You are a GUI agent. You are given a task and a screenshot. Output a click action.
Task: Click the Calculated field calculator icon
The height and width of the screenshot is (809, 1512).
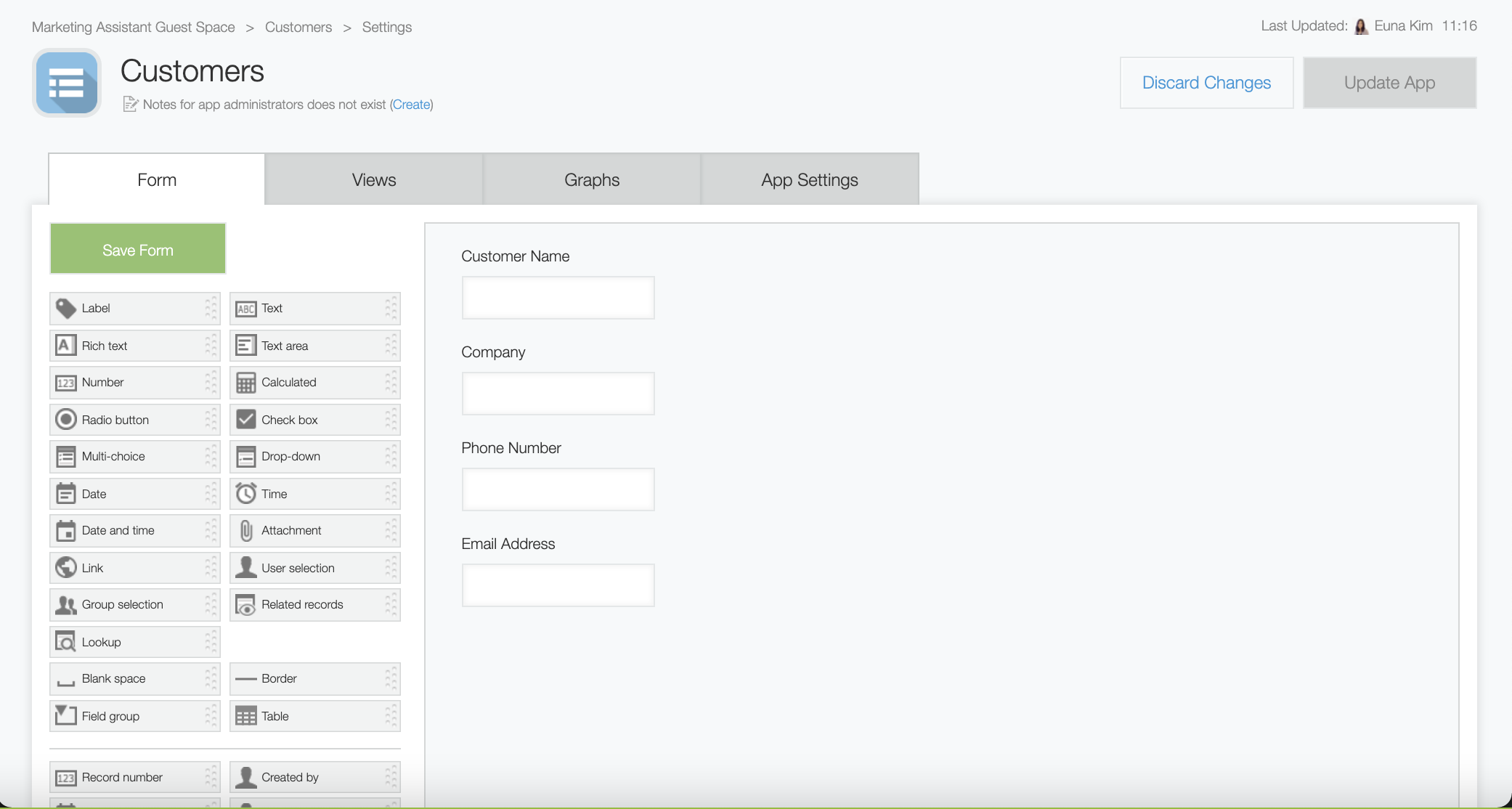point(246,383)
